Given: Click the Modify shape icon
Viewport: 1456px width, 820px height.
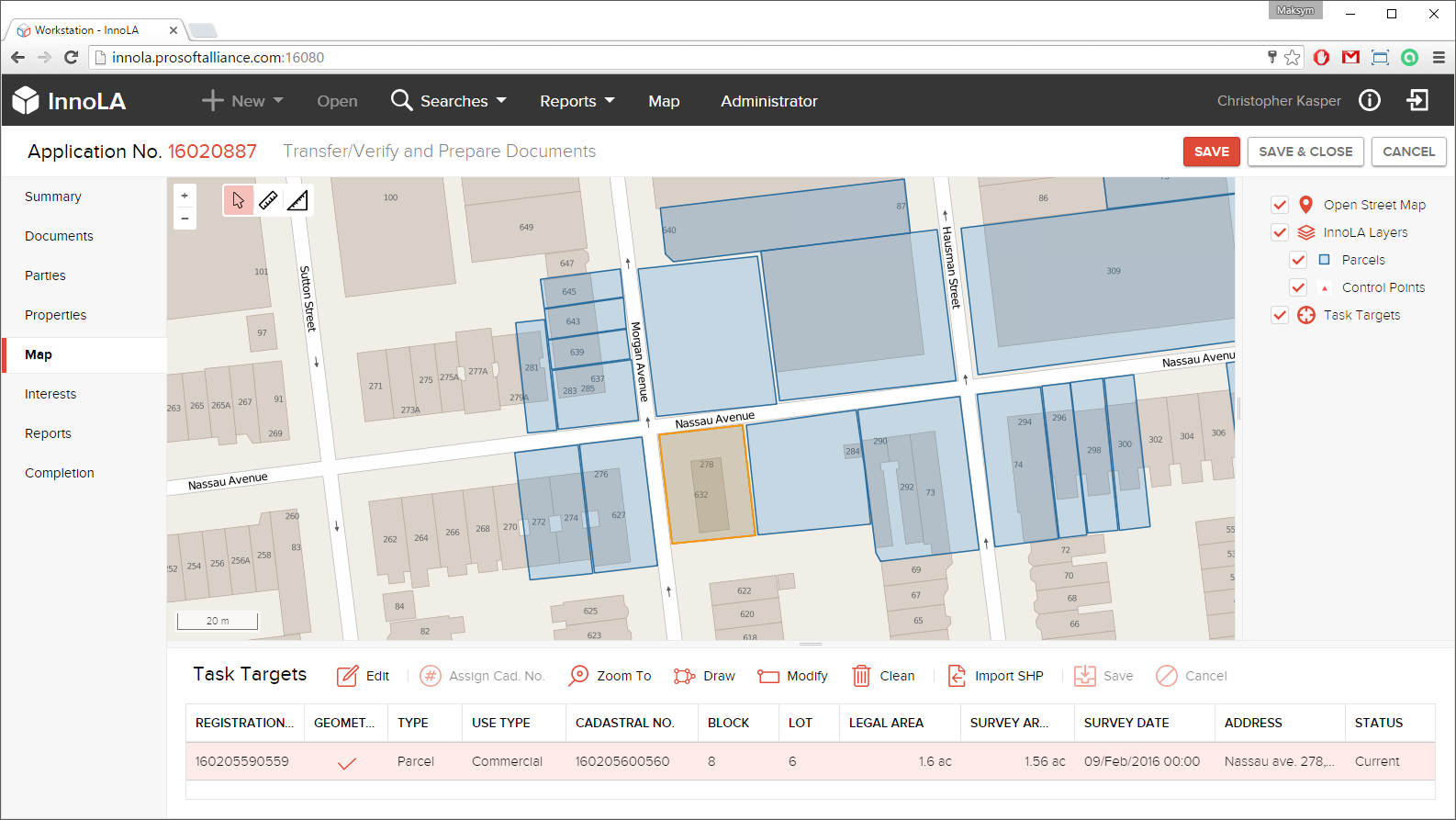Looking at the screenshot, I should [768, 677].
